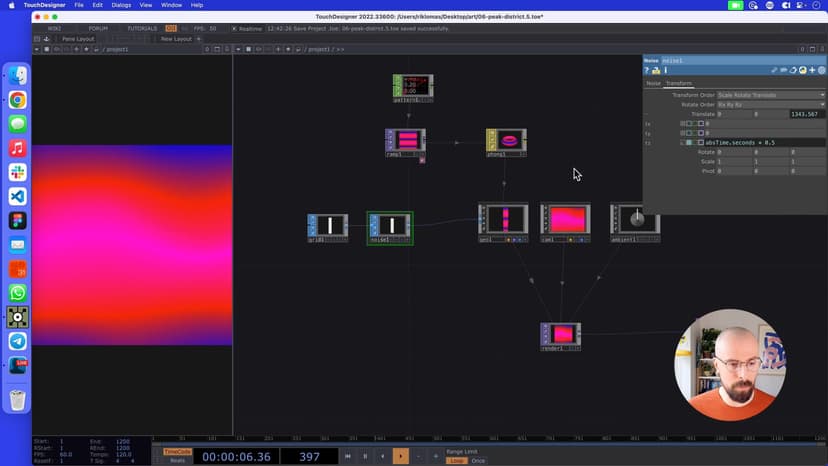Switch to the Noise parameter tab
Image resolution: width=828 pixels, height=466 pixels.
pyautogui.click(x=653, y=83)
